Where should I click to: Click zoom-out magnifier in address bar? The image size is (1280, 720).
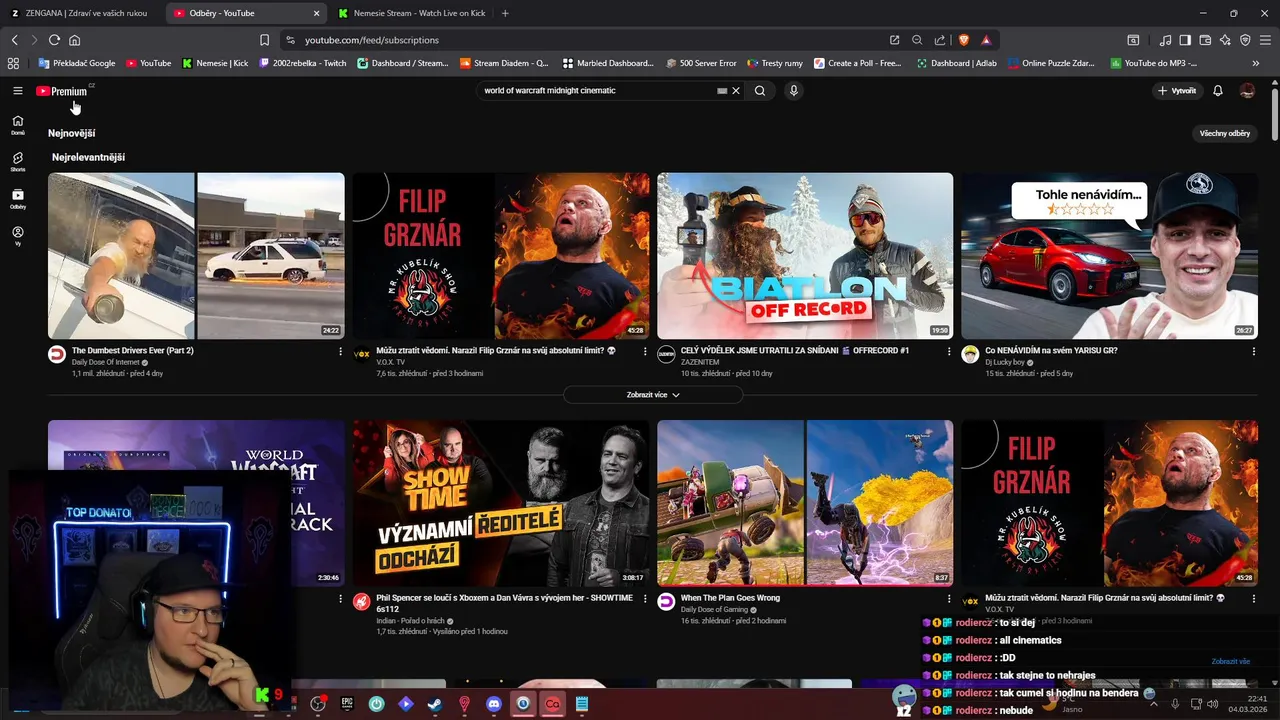[917, 40]
